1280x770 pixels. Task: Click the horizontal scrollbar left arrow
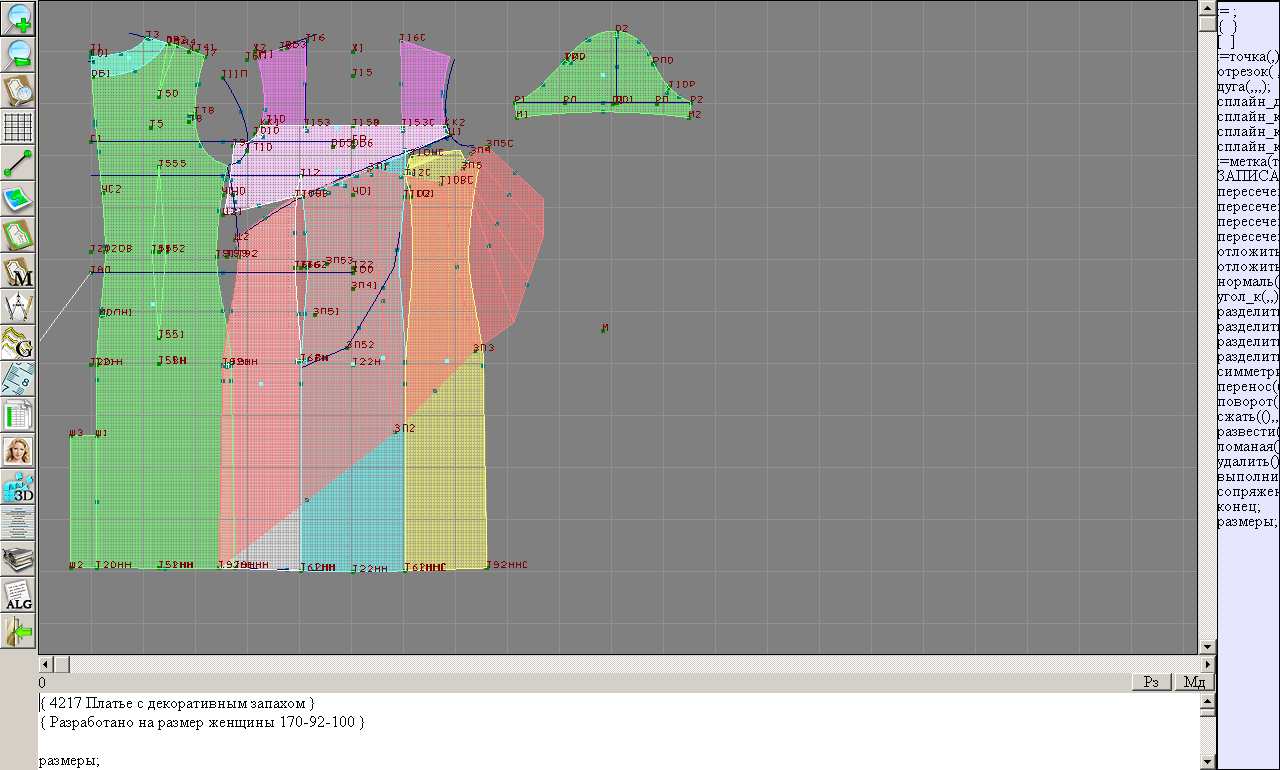[45, 664]
